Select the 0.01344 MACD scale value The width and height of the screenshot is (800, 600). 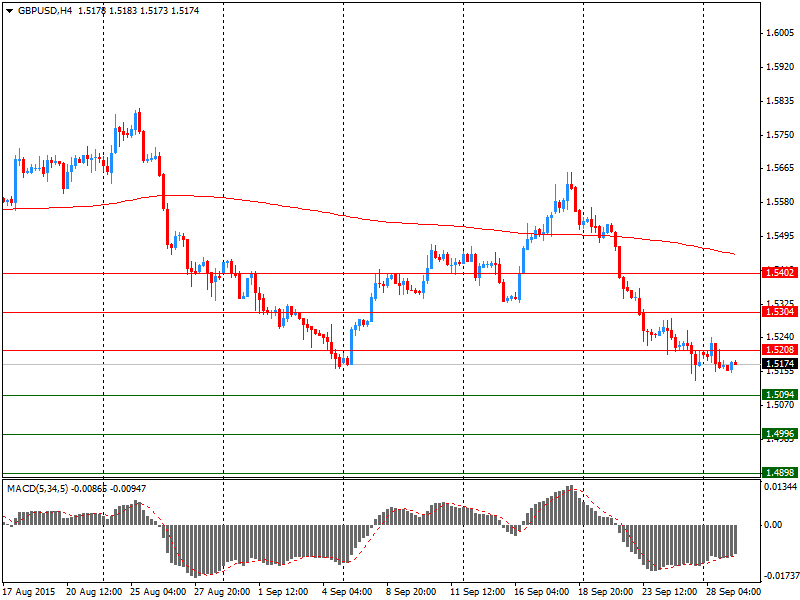pyautogui.click(x=781, y=487)
